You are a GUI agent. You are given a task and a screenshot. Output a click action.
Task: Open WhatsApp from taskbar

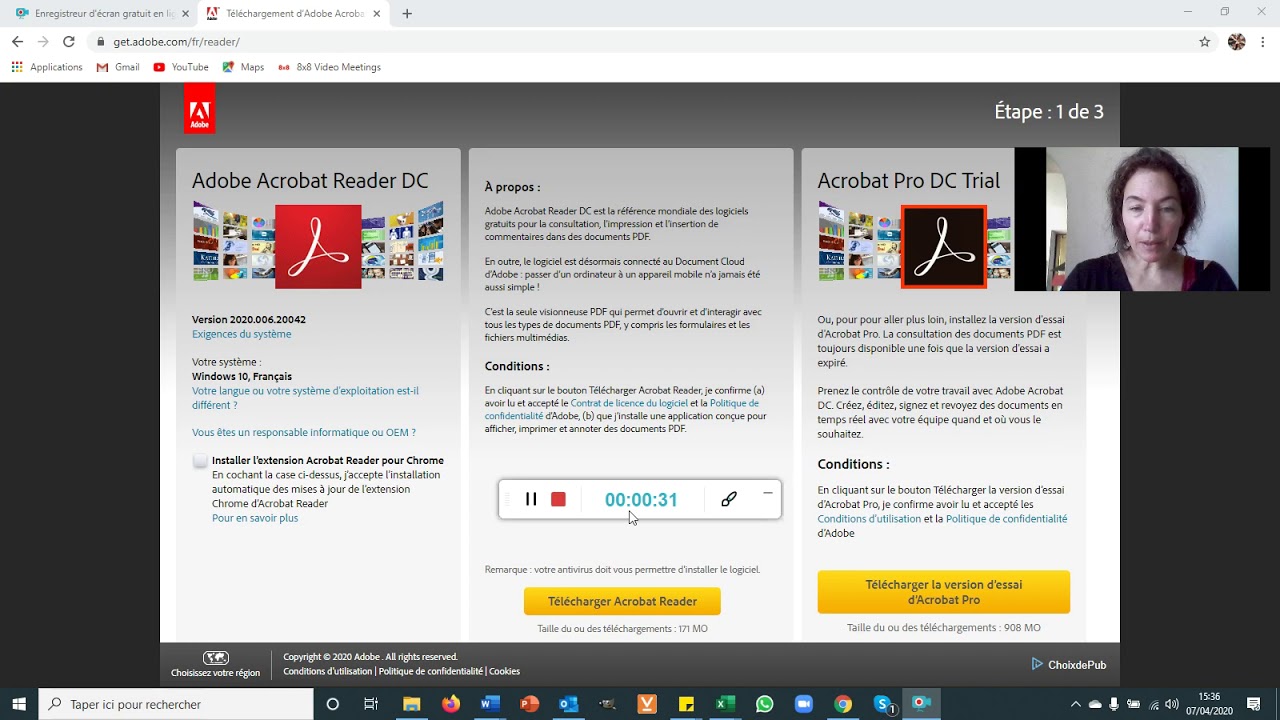coord(765,704)
